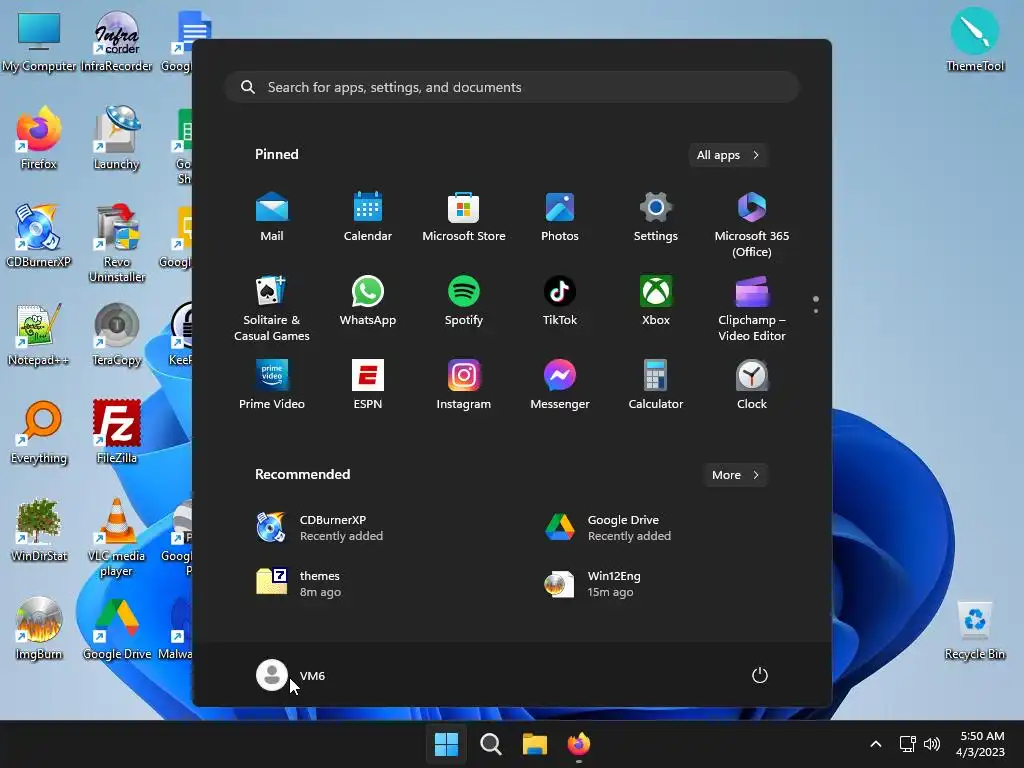Viewport: 1024px width, 768px height.
Task: Launch the TikTok app
Action: [560, 301]
